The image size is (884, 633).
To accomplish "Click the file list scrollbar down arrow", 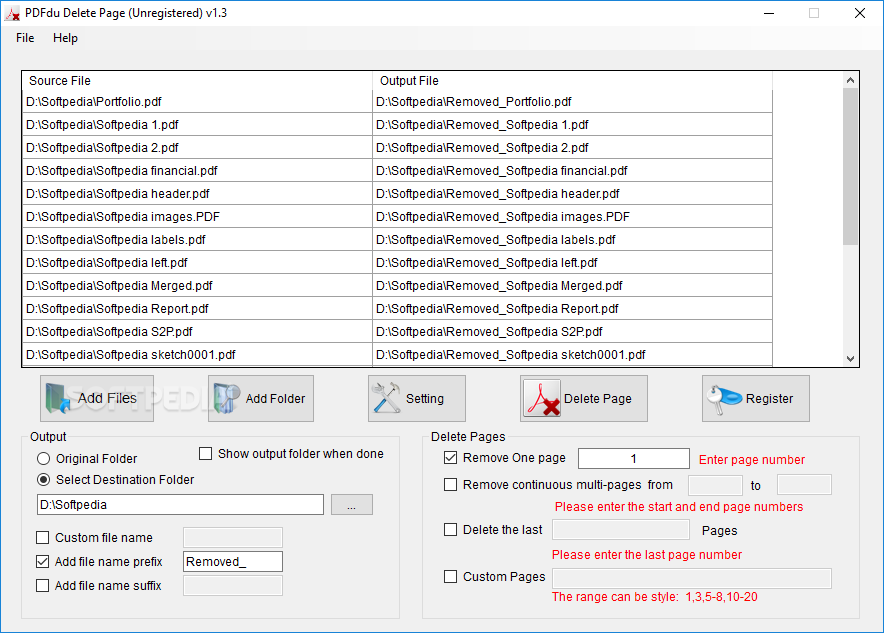I will click(x=851, y=359).
